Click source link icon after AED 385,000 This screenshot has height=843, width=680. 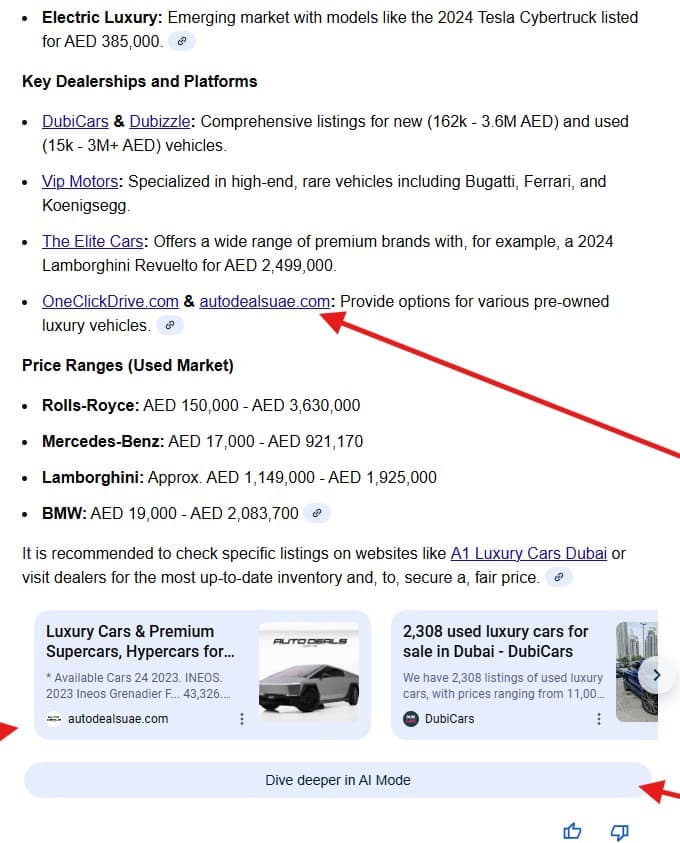[182, 41]
